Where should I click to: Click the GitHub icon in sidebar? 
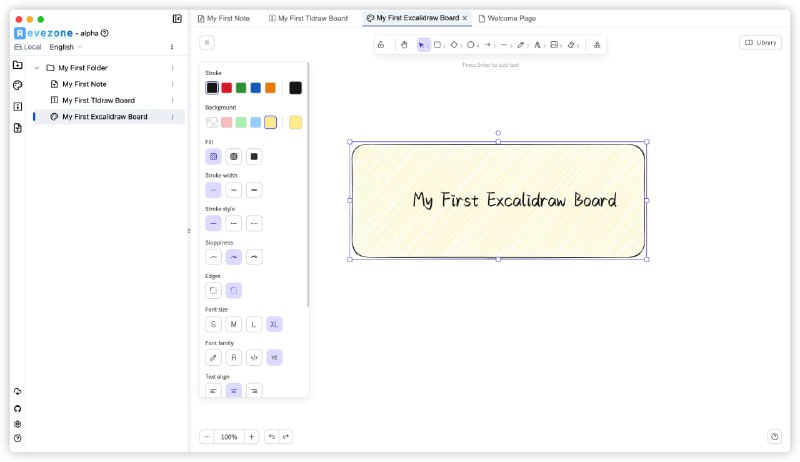point(17,408)
